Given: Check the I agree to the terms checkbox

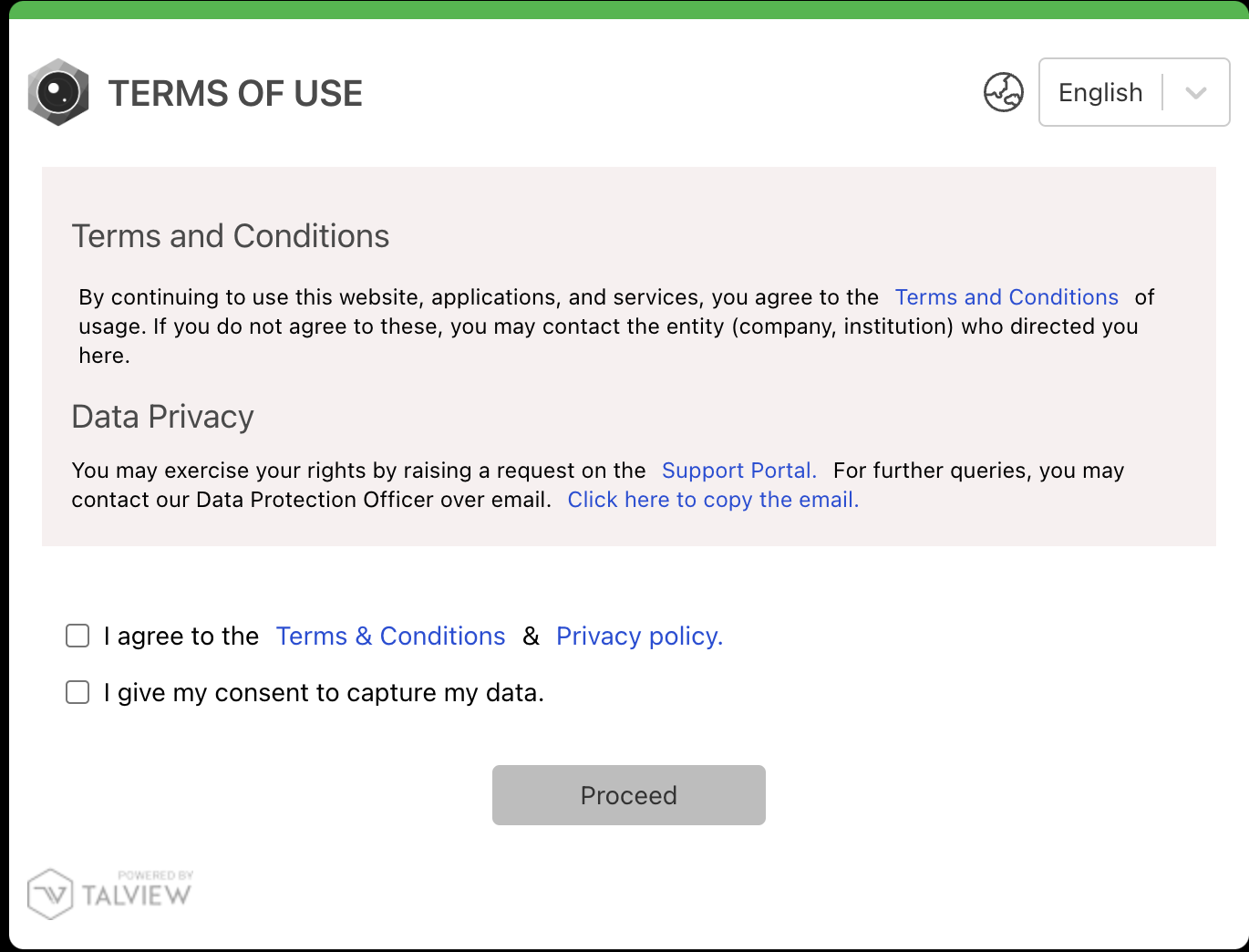Looking at the screenshot, I should (x=77, y=636).
